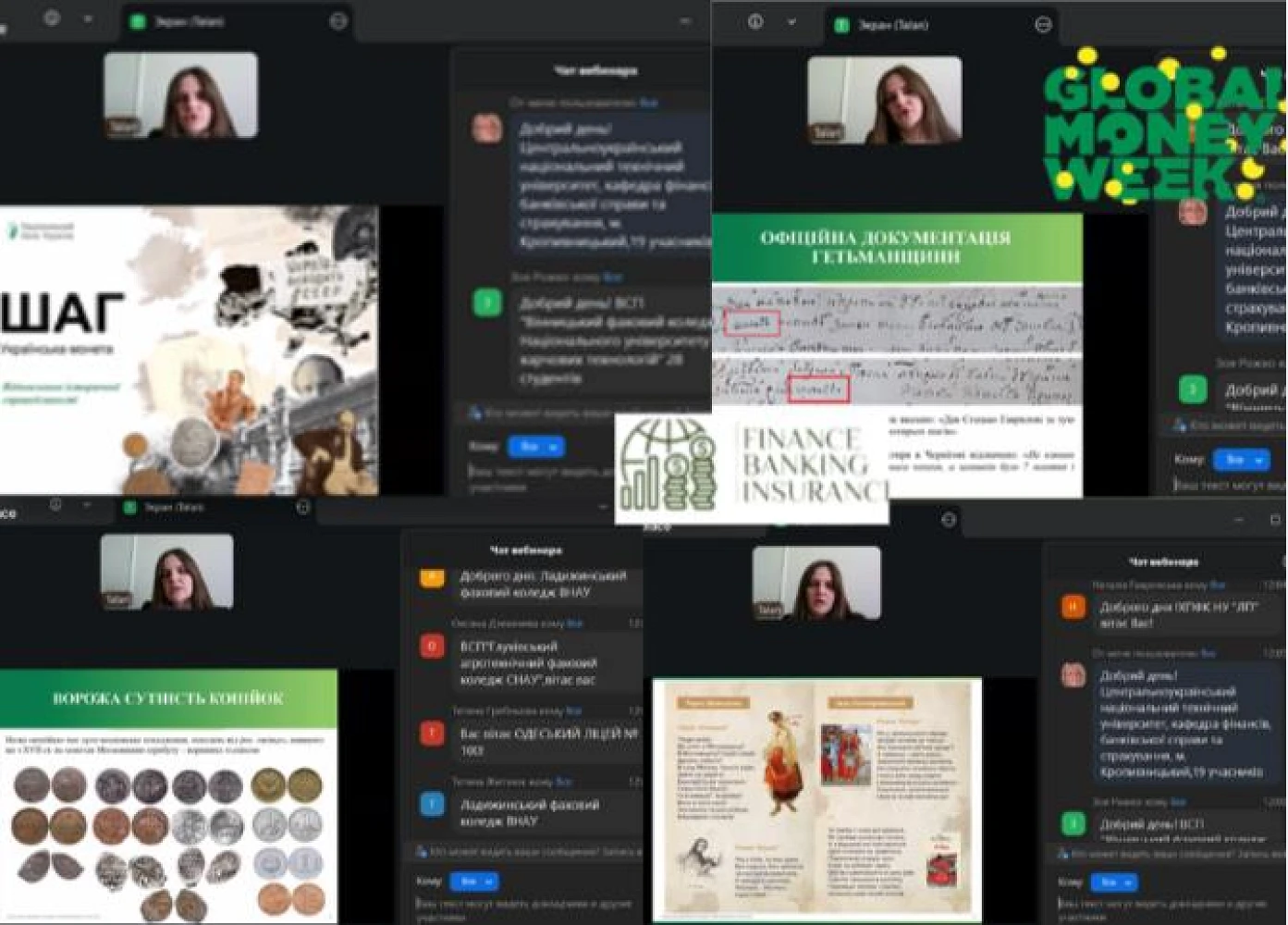This screenshot has height=925, width=1288.
Task: Click the meeting info icon above the Гетьманщина document slide
Action: (x=755, y=22)
